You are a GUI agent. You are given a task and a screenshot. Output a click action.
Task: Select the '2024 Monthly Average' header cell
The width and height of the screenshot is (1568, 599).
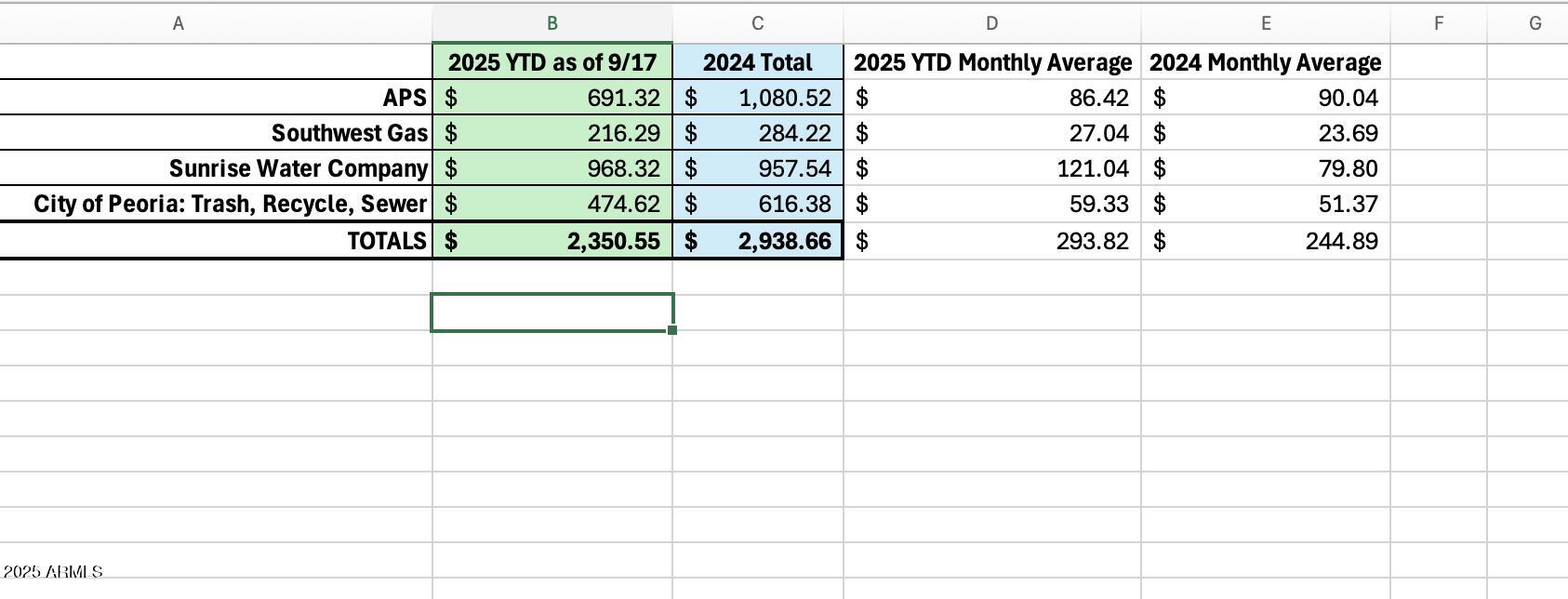coord(1265,62)
